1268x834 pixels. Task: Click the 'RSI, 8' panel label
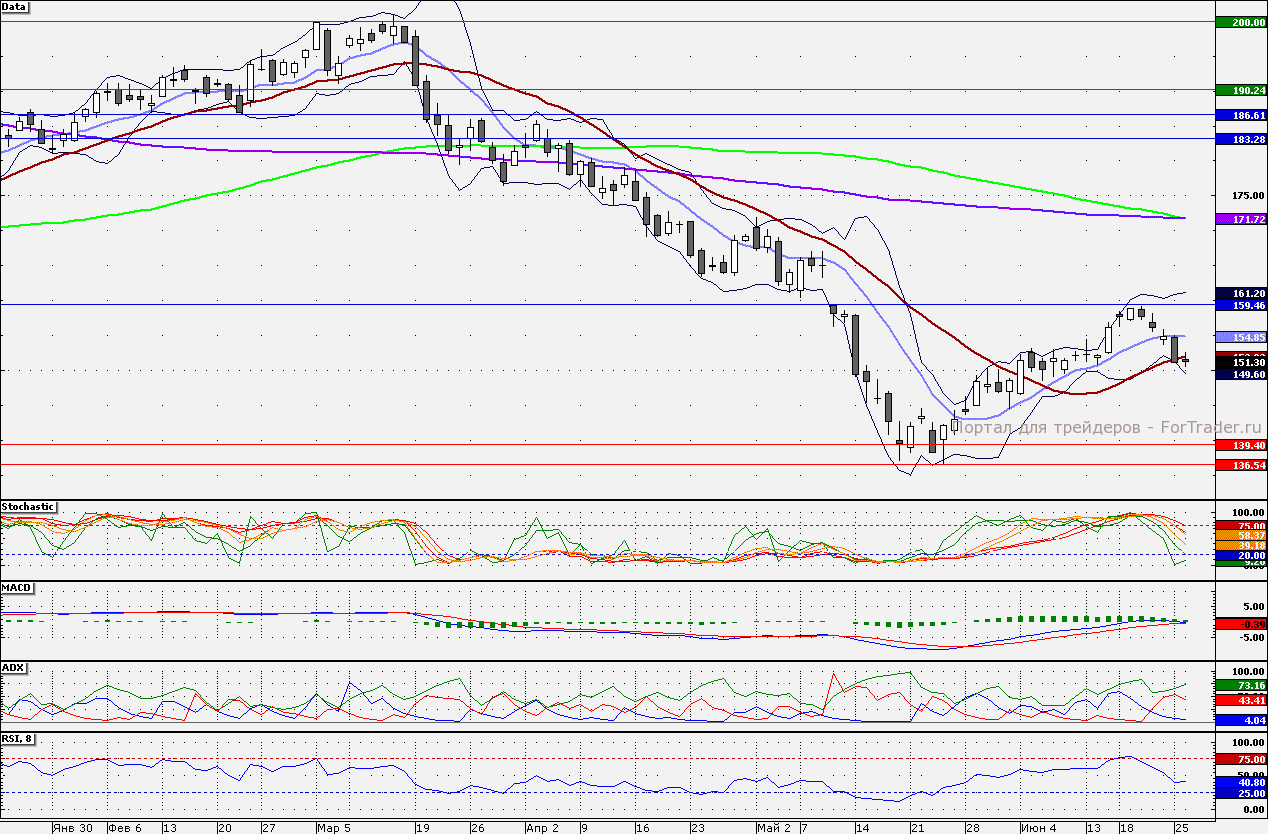point(20,739)
